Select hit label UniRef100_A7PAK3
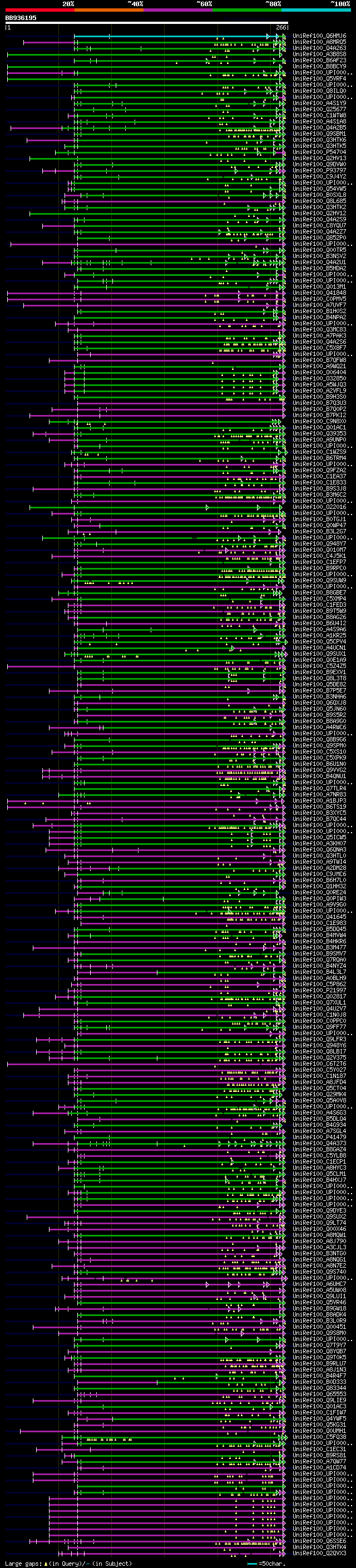This screenshot has width=356, height=1568. coord(319,335)
